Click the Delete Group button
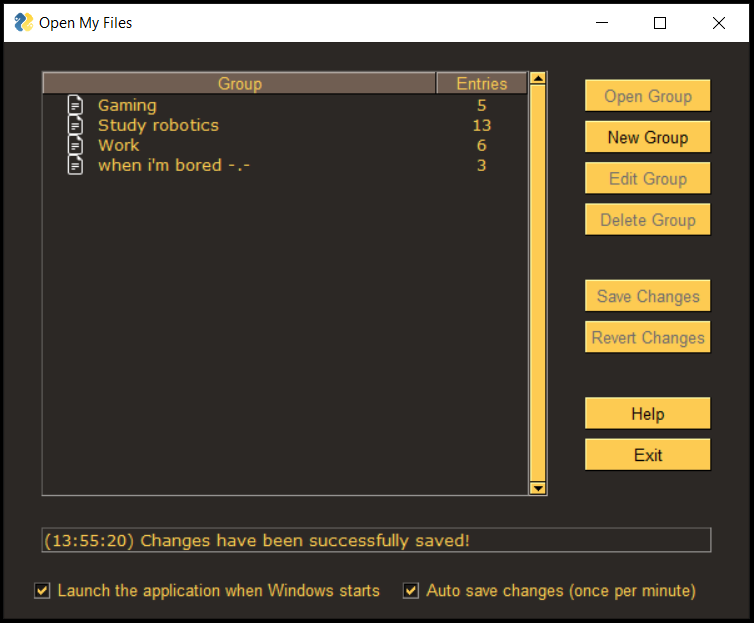 click(647, 220)
